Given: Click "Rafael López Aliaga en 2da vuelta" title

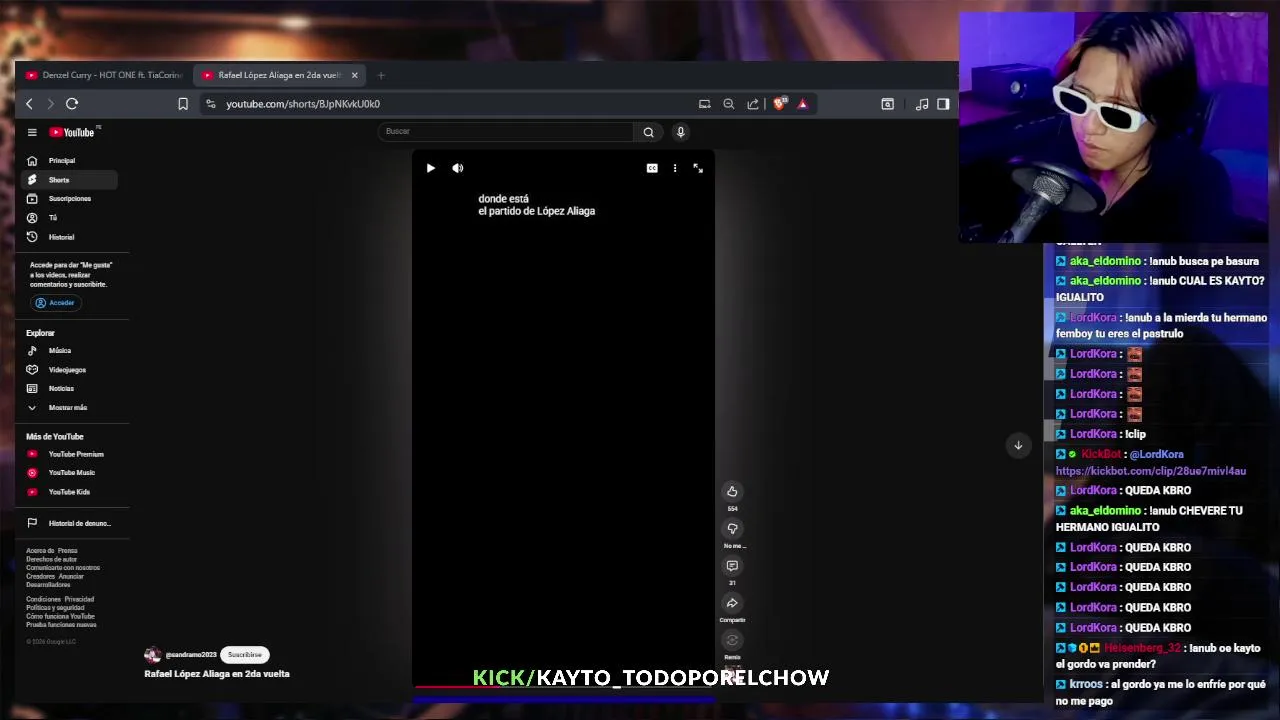Looking at the screenshot, I should click(x=217, y=674).
